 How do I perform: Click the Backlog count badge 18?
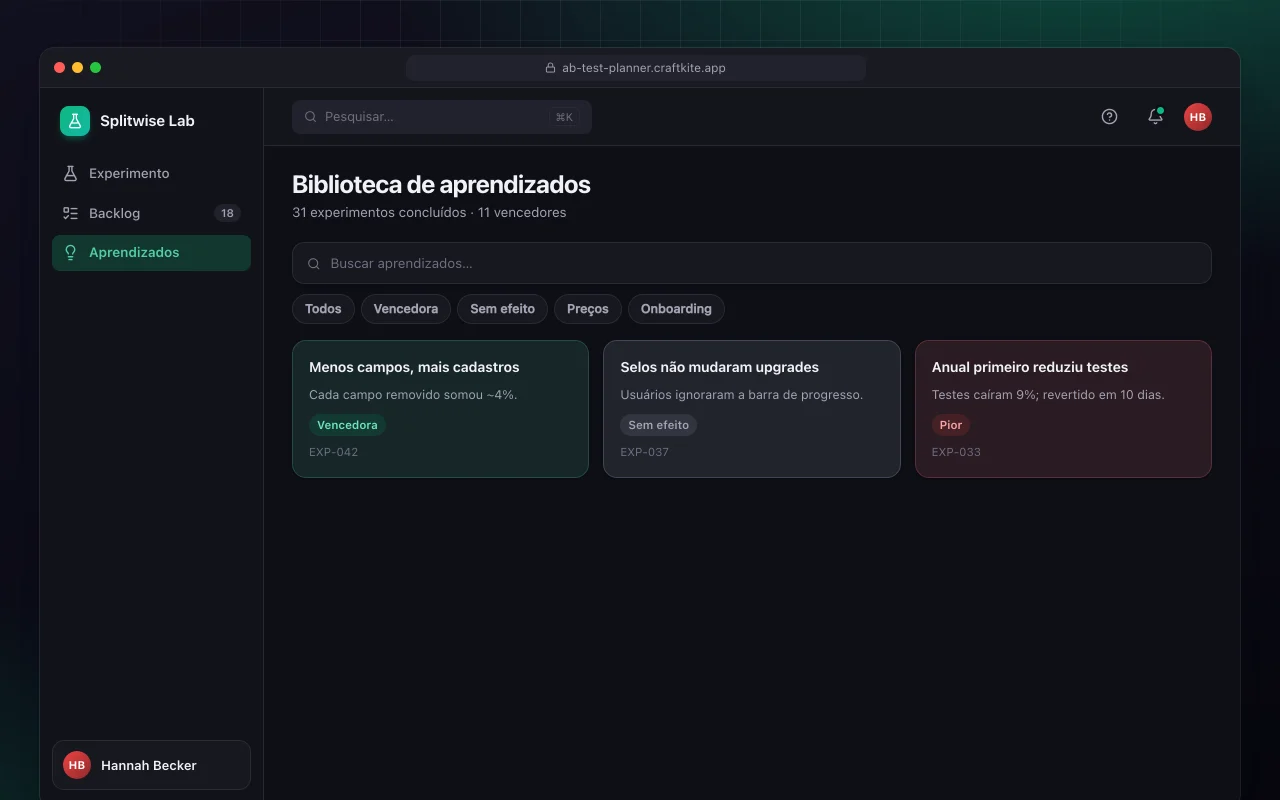[x=227, y=213]
